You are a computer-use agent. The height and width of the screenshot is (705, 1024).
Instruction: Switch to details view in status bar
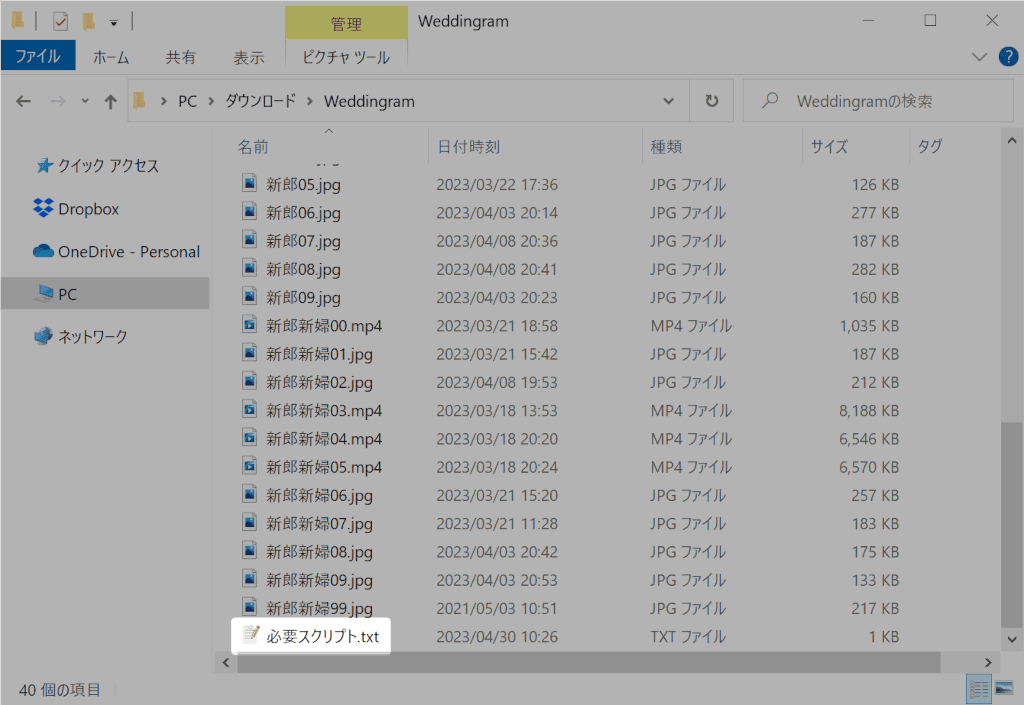(x=979, y=688)
